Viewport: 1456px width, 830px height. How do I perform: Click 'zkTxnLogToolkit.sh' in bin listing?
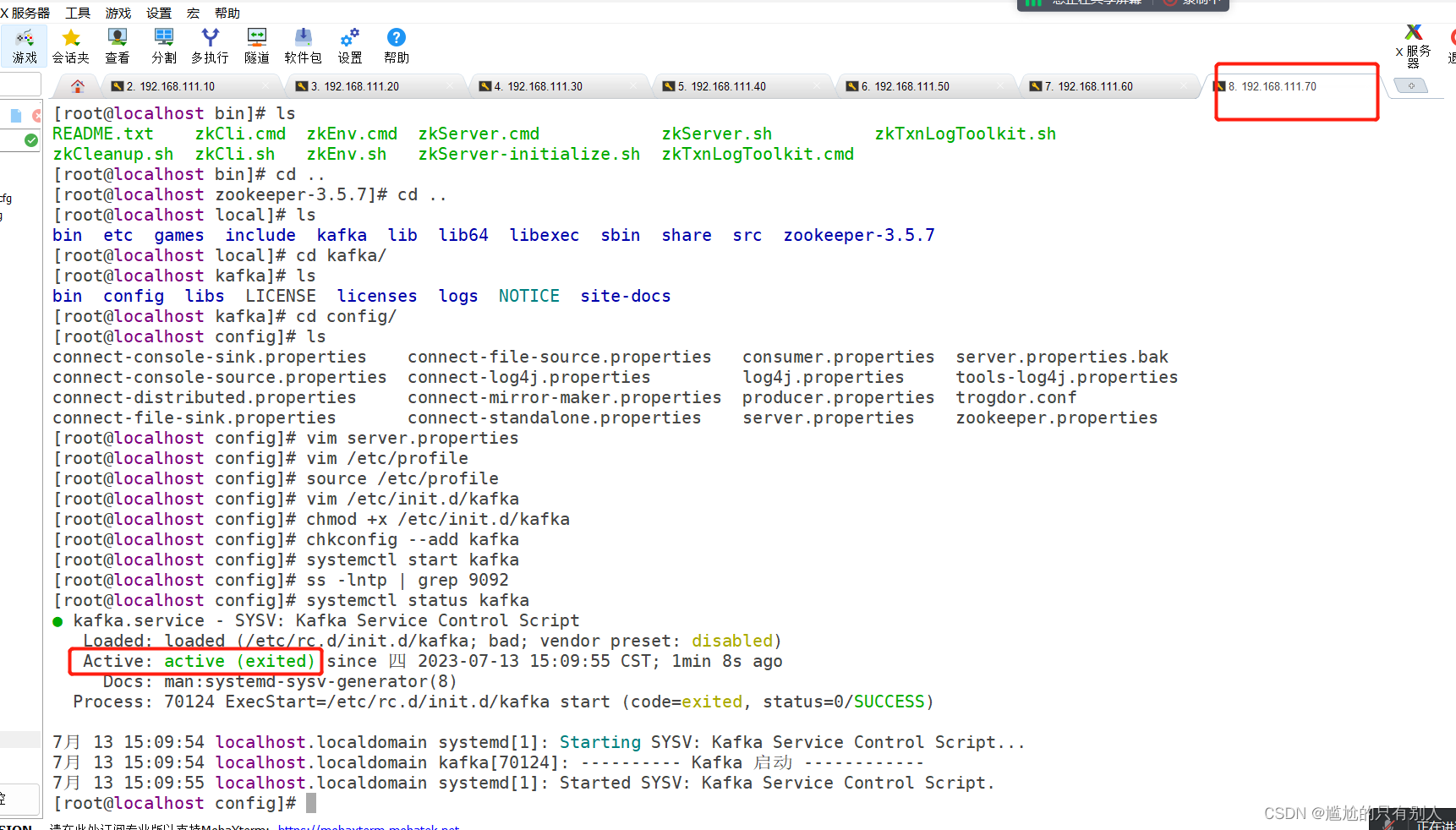coord(966,134)
